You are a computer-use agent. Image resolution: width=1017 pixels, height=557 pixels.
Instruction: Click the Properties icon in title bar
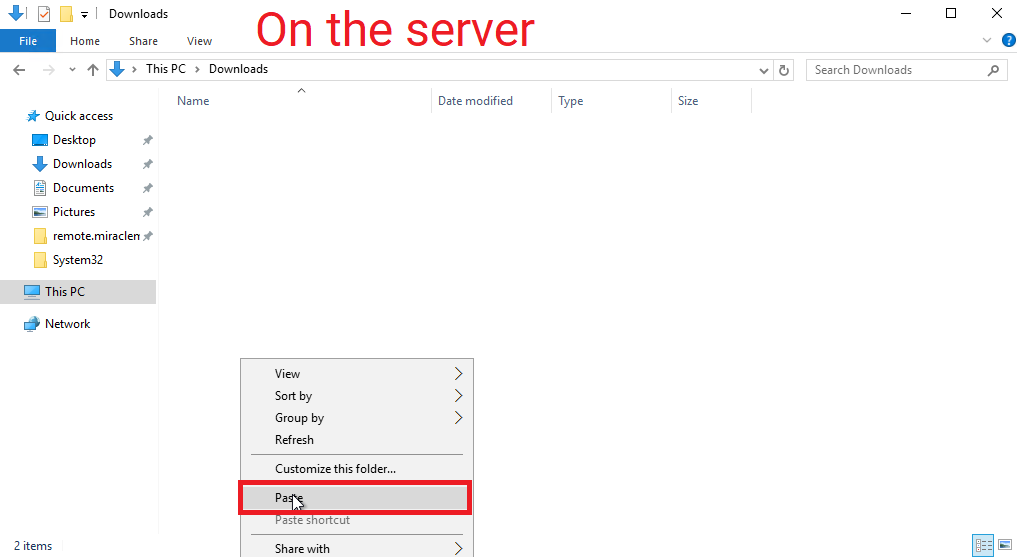pyautogui.click(x=44, y=14)
